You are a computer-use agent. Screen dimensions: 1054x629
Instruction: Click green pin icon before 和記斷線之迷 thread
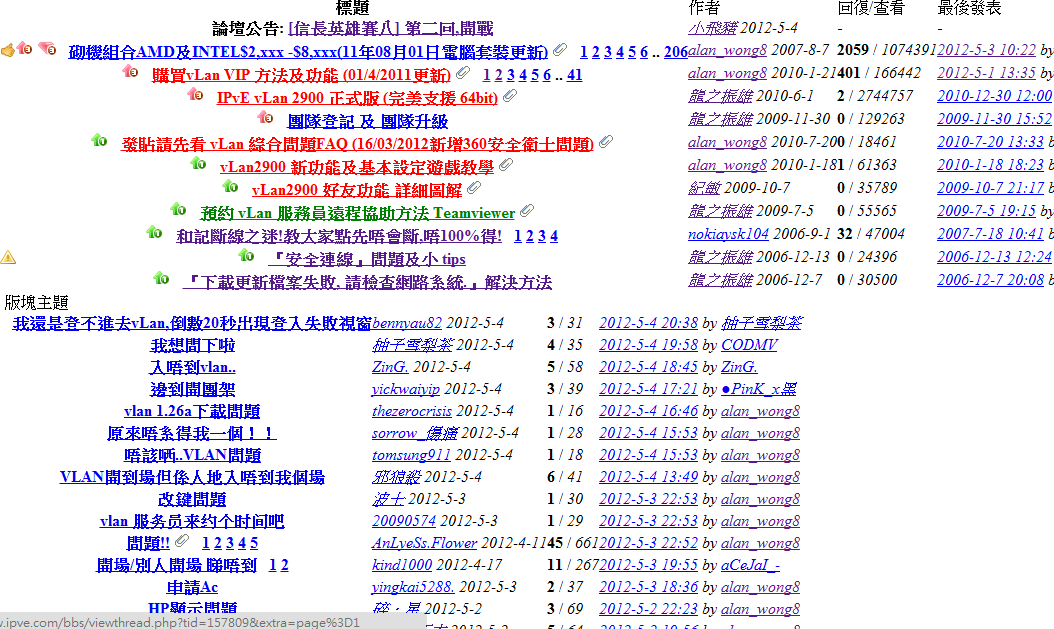click(x=155, y=233)
